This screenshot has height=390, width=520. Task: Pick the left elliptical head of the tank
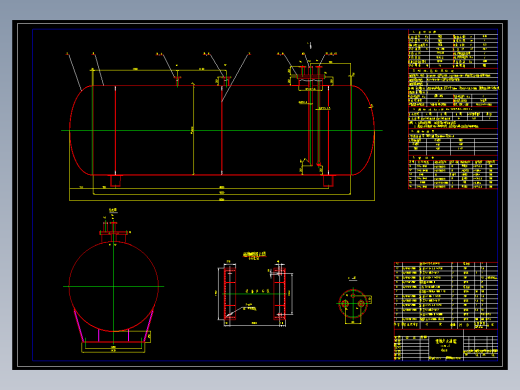(81, 130)
